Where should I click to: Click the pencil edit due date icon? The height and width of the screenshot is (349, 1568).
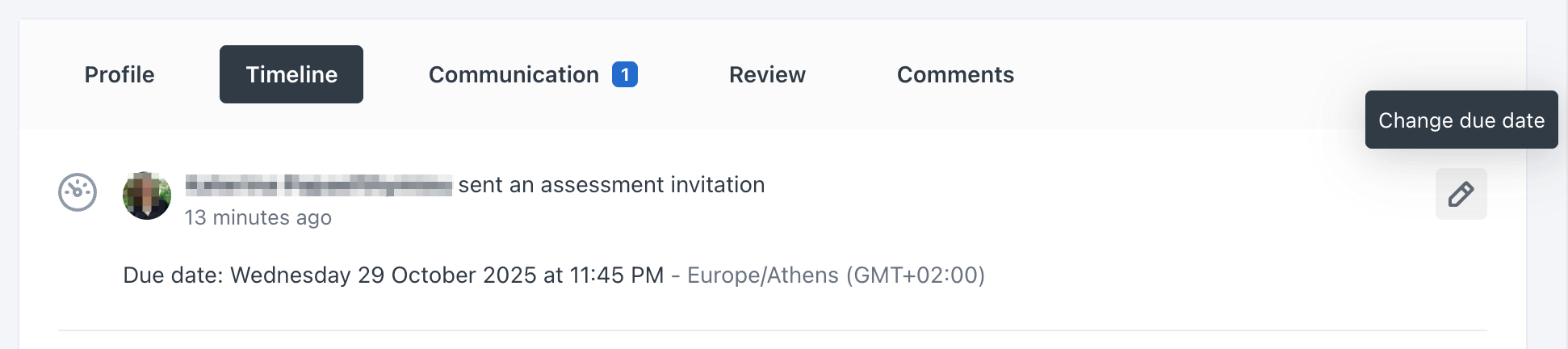[1461, 194]
